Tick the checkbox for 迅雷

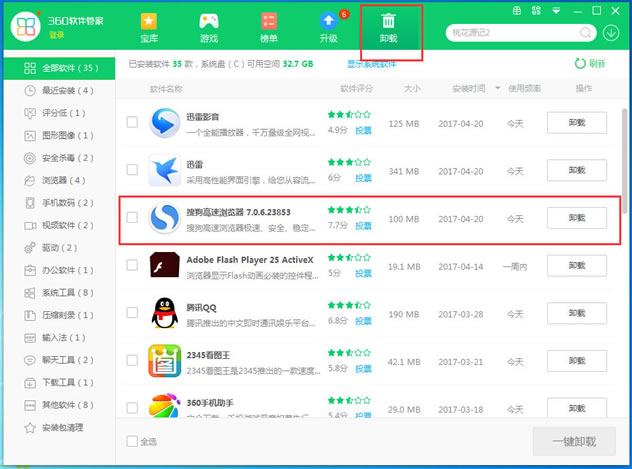pyautogui.click(x=132, y=170)
